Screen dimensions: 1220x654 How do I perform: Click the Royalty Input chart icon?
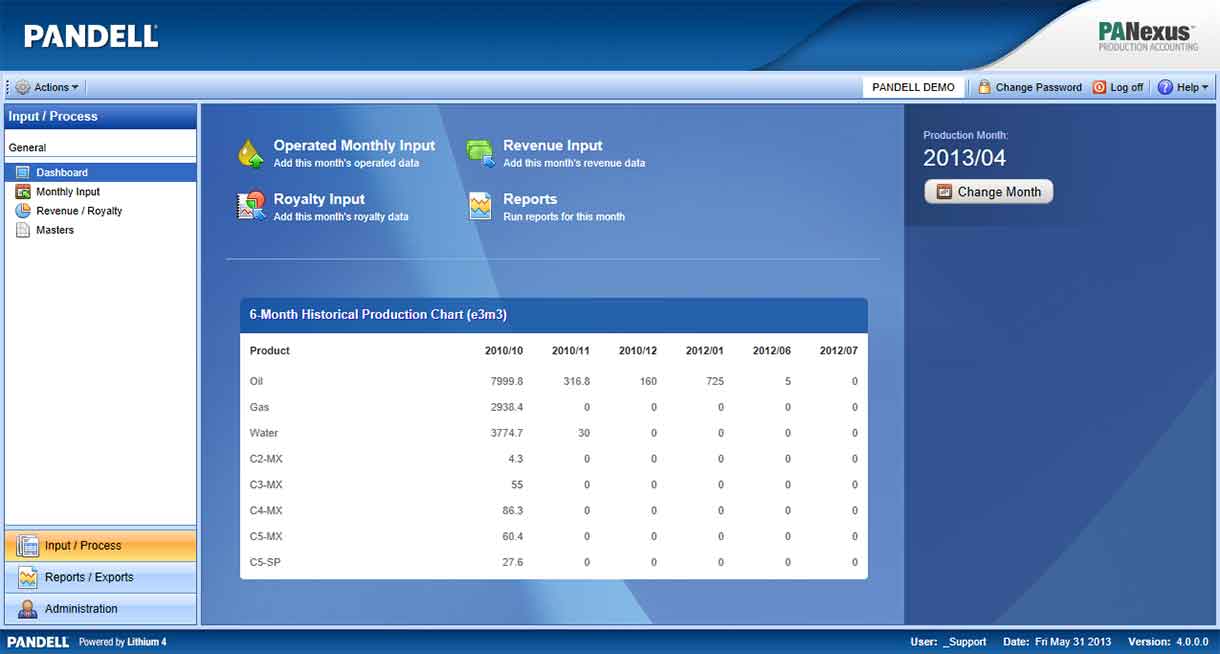[x=251, y=206]
